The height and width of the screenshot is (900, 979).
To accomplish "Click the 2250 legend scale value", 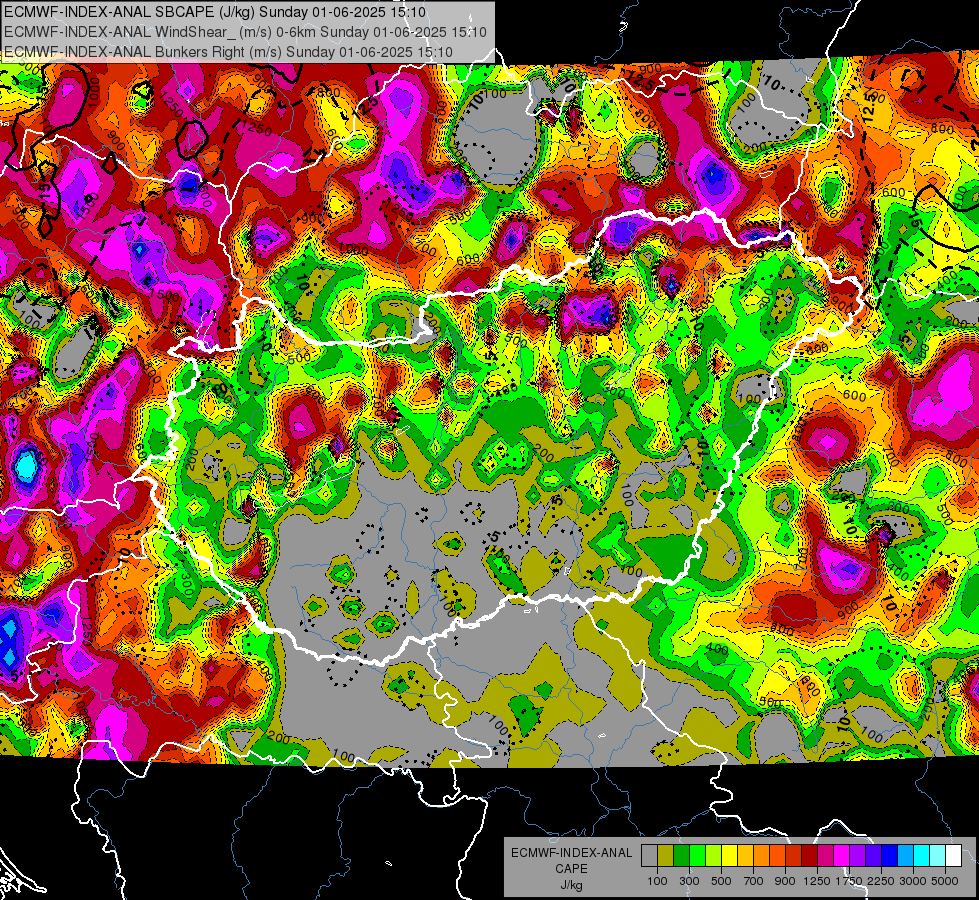I will coord(881,881).
